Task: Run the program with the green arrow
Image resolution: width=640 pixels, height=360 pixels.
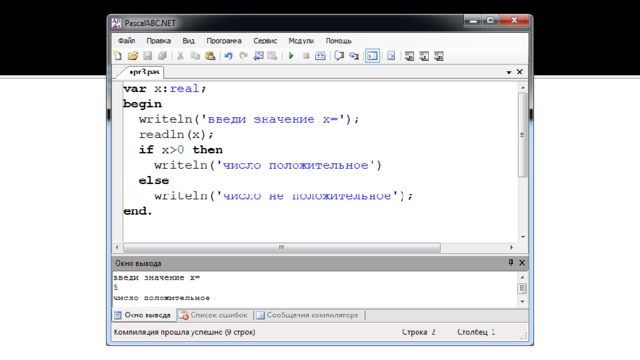Action: [291, 56]
